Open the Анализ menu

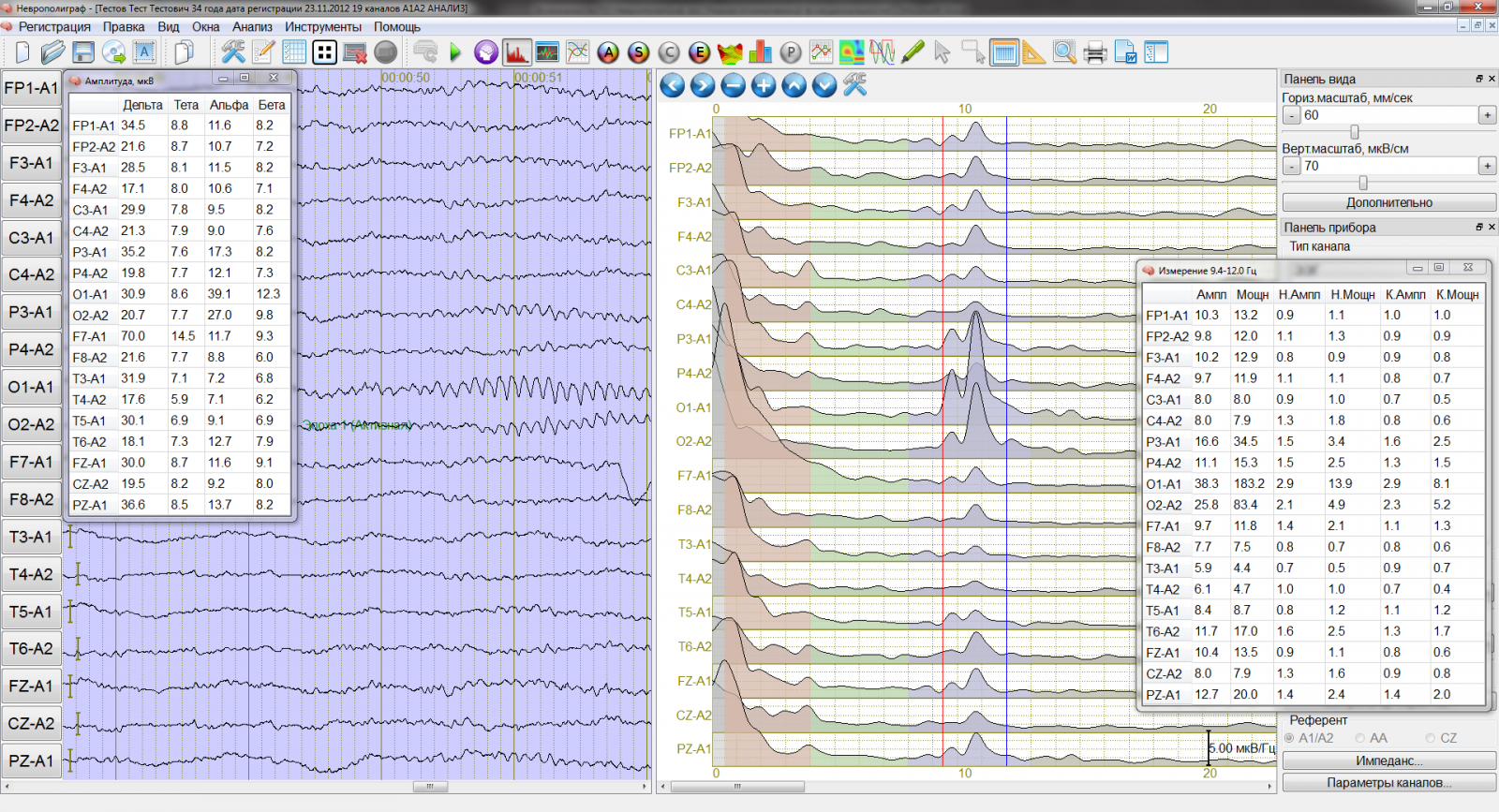pyautogui.click(x=252, y=27)
